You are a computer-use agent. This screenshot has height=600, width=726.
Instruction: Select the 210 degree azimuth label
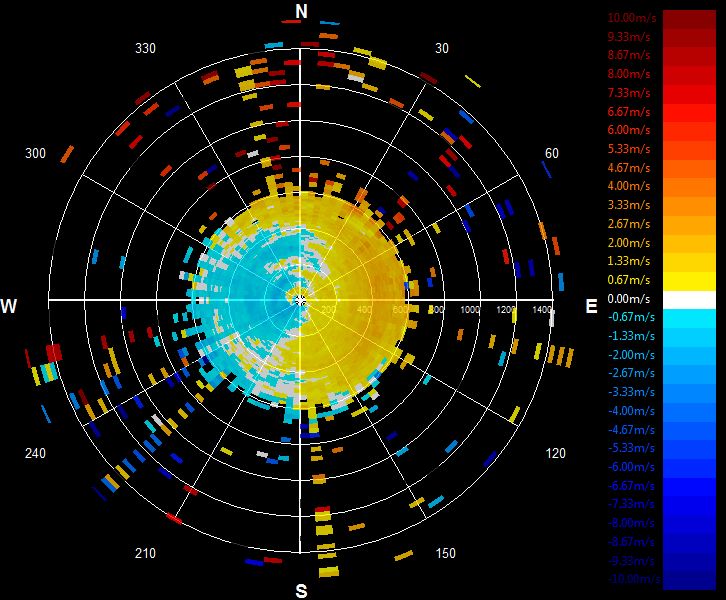click(145, 553)
